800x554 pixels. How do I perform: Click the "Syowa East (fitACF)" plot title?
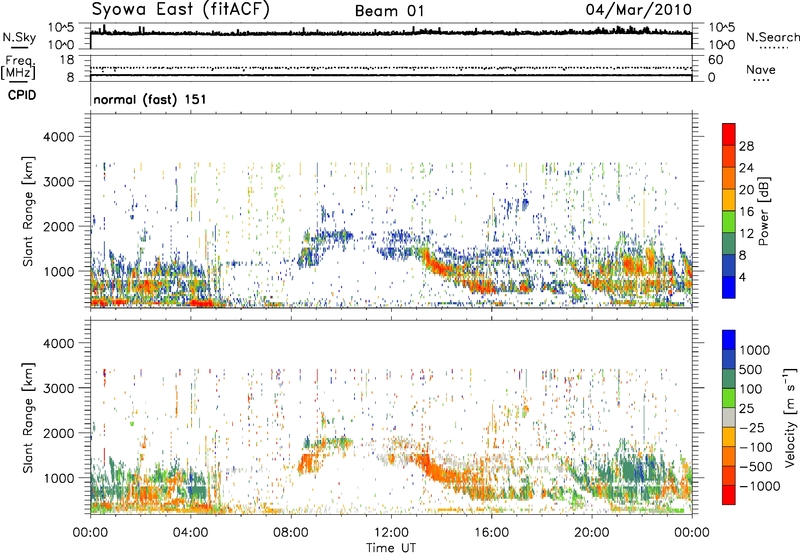coord(180,9)
